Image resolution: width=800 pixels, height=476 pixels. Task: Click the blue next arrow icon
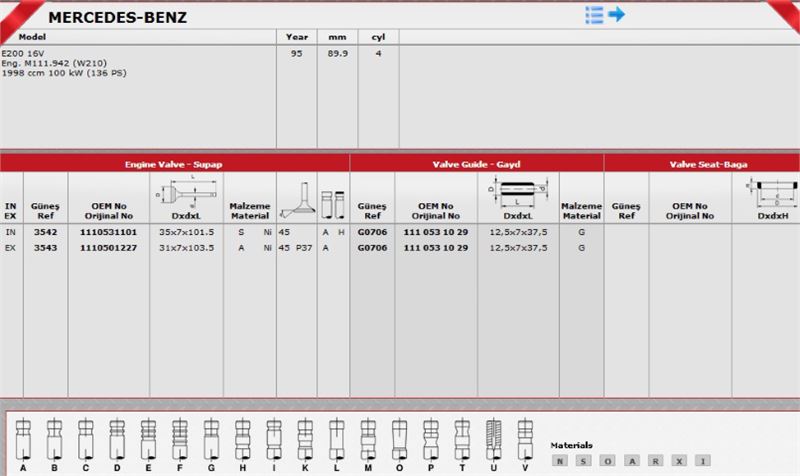point(616,14)
